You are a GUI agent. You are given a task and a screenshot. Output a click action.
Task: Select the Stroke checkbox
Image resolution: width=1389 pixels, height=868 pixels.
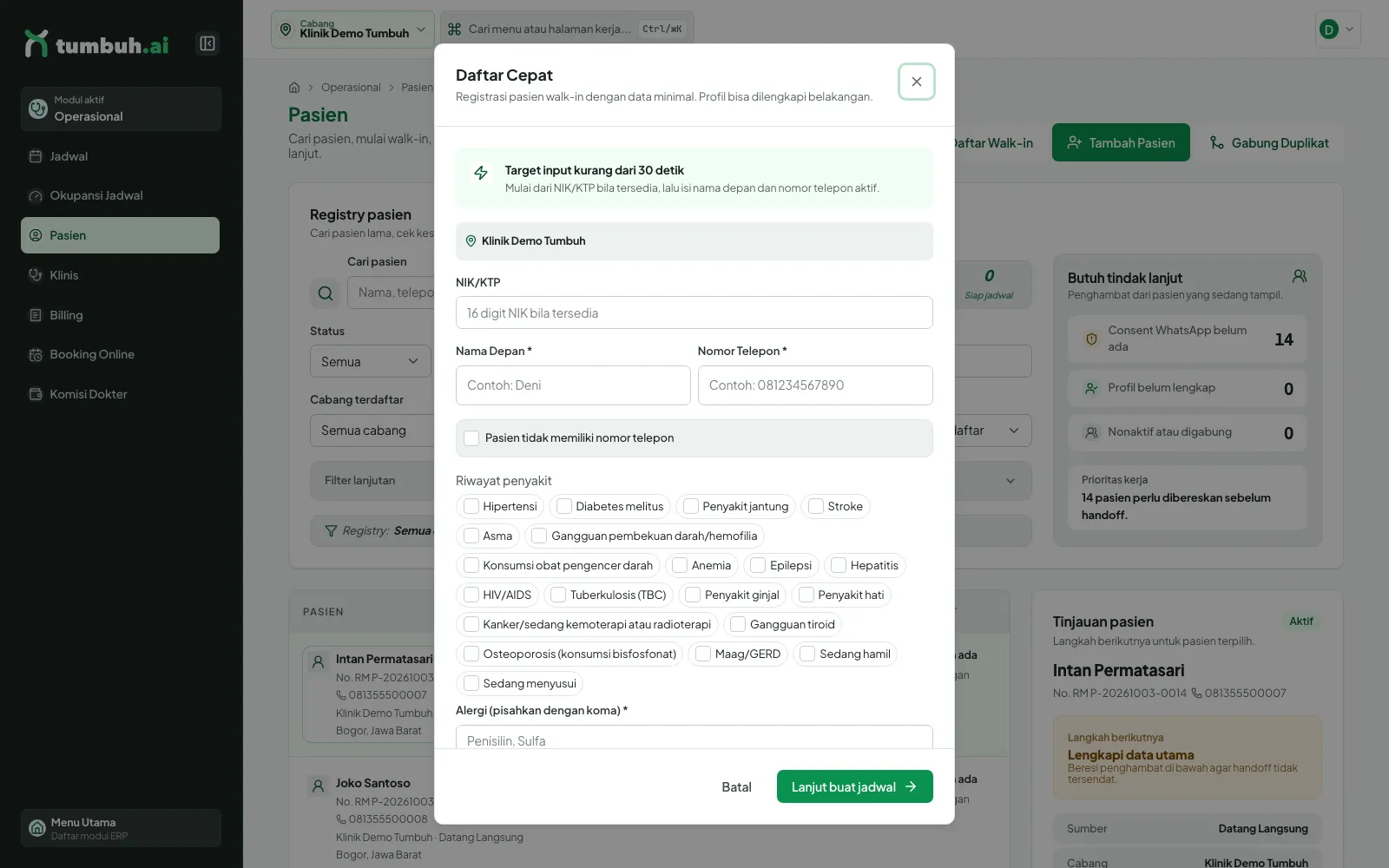coord(816,506)
